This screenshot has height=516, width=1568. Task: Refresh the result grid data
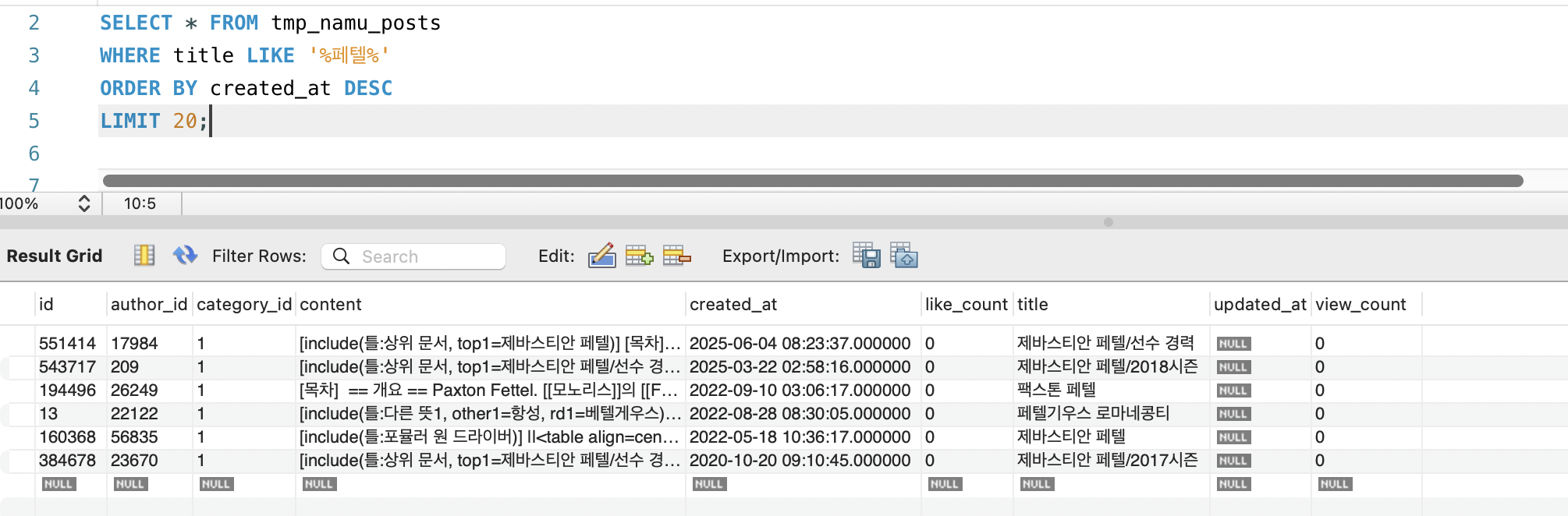pyautogui.click(x=185, y=256)
